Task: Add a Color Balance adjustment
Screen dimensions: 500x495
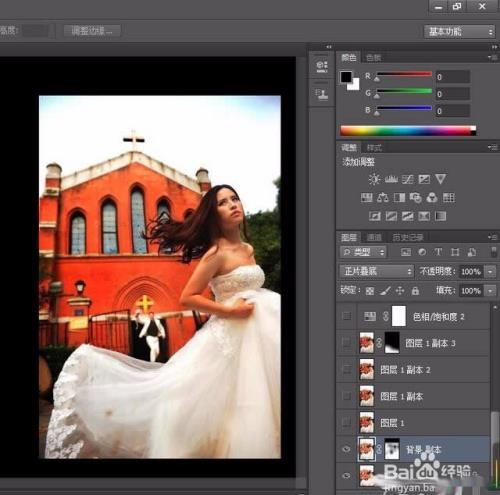Action: tap(383, 198)
